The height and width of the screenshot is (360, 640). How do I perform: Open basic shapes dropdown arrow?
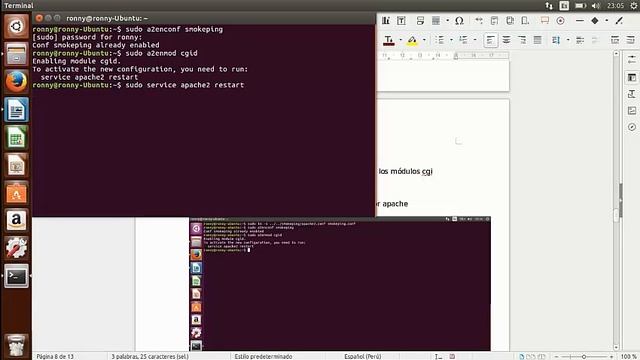607,20
